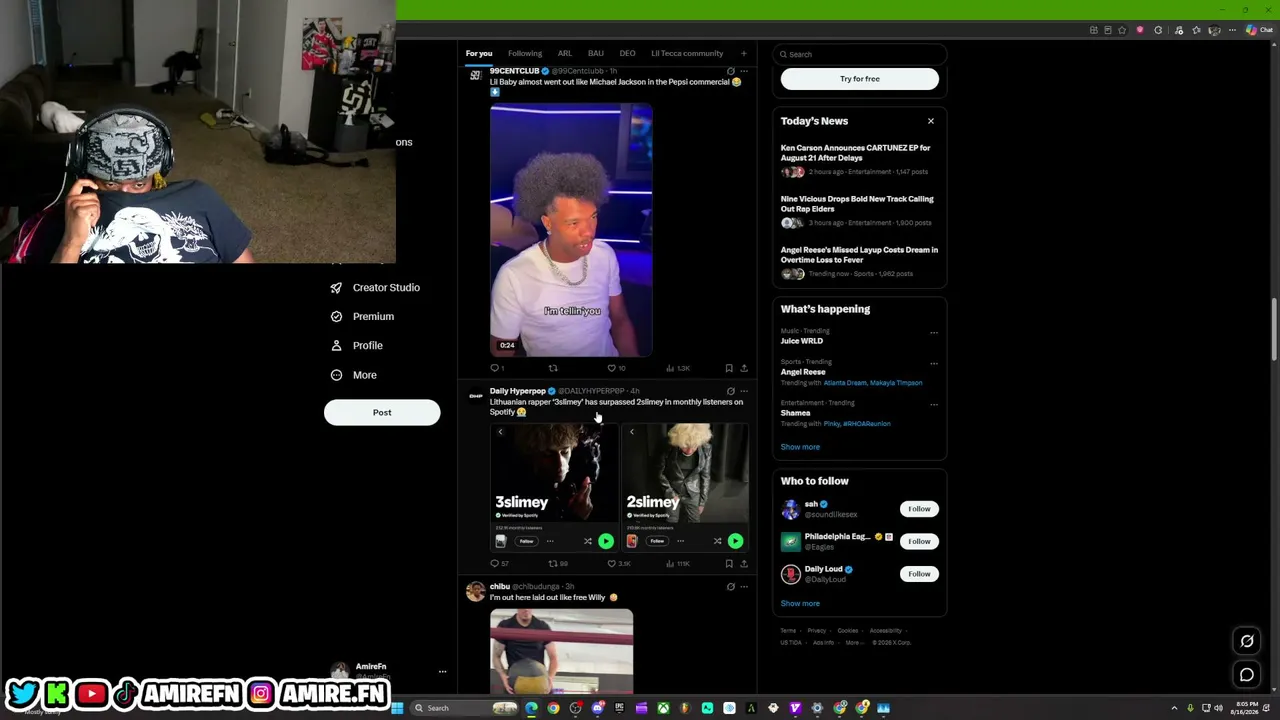Open the Juice WRLD trending topic
This screenshot has height=720, width=1280.
(802, 341)
